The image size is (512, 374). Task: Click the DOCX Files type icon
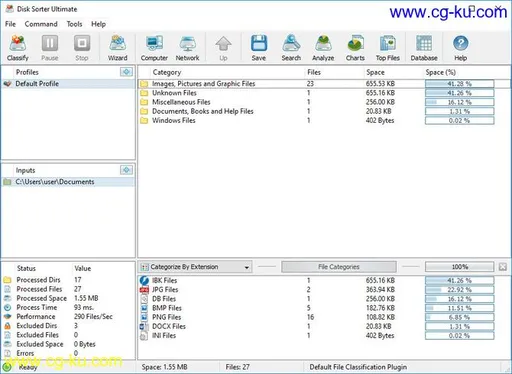tap(144, 326)
